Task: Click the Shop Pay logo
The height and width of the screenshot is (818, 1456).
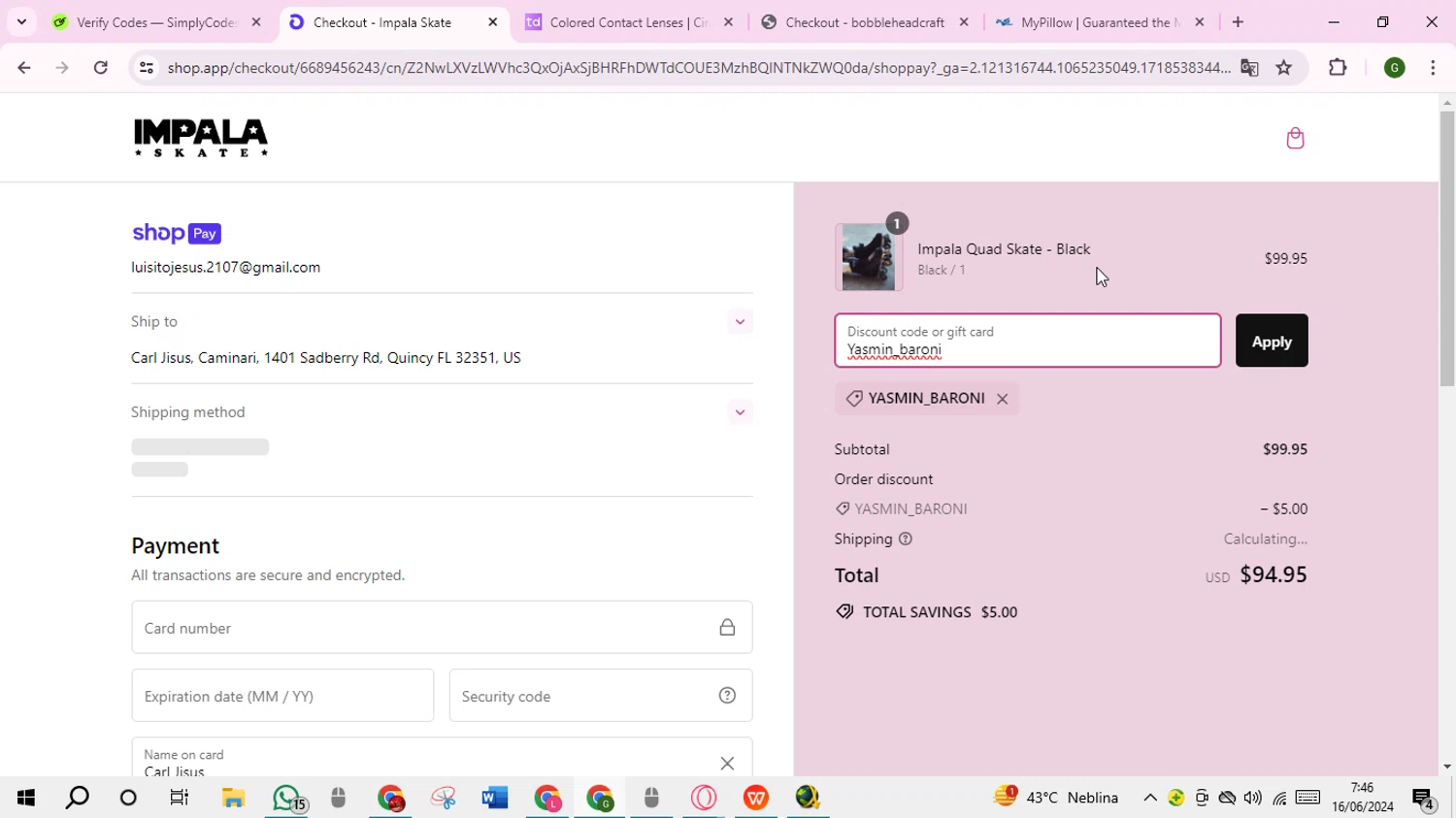Action: pos(177,233)
